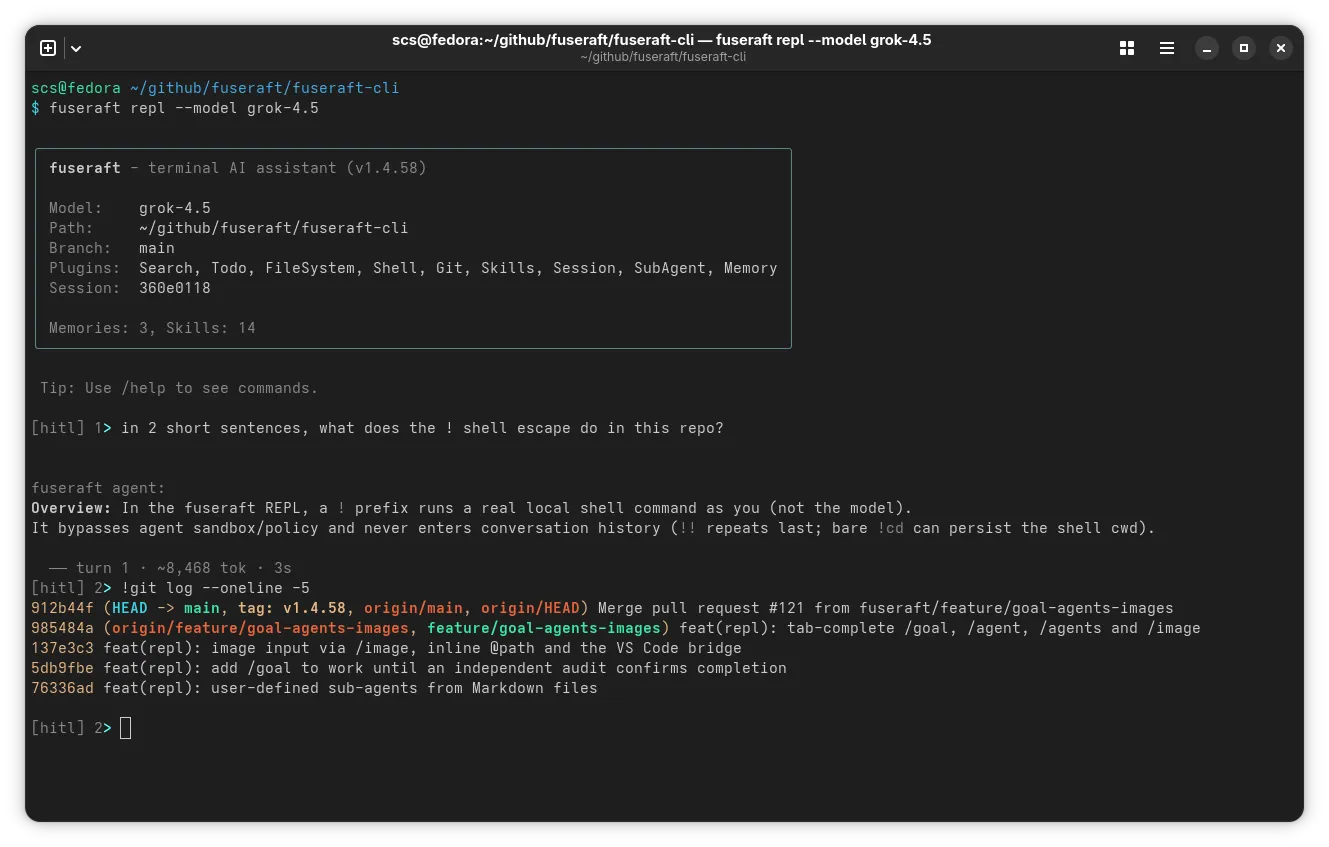
Task: Click the Tip: Use /help line
Action: point(179,388)
